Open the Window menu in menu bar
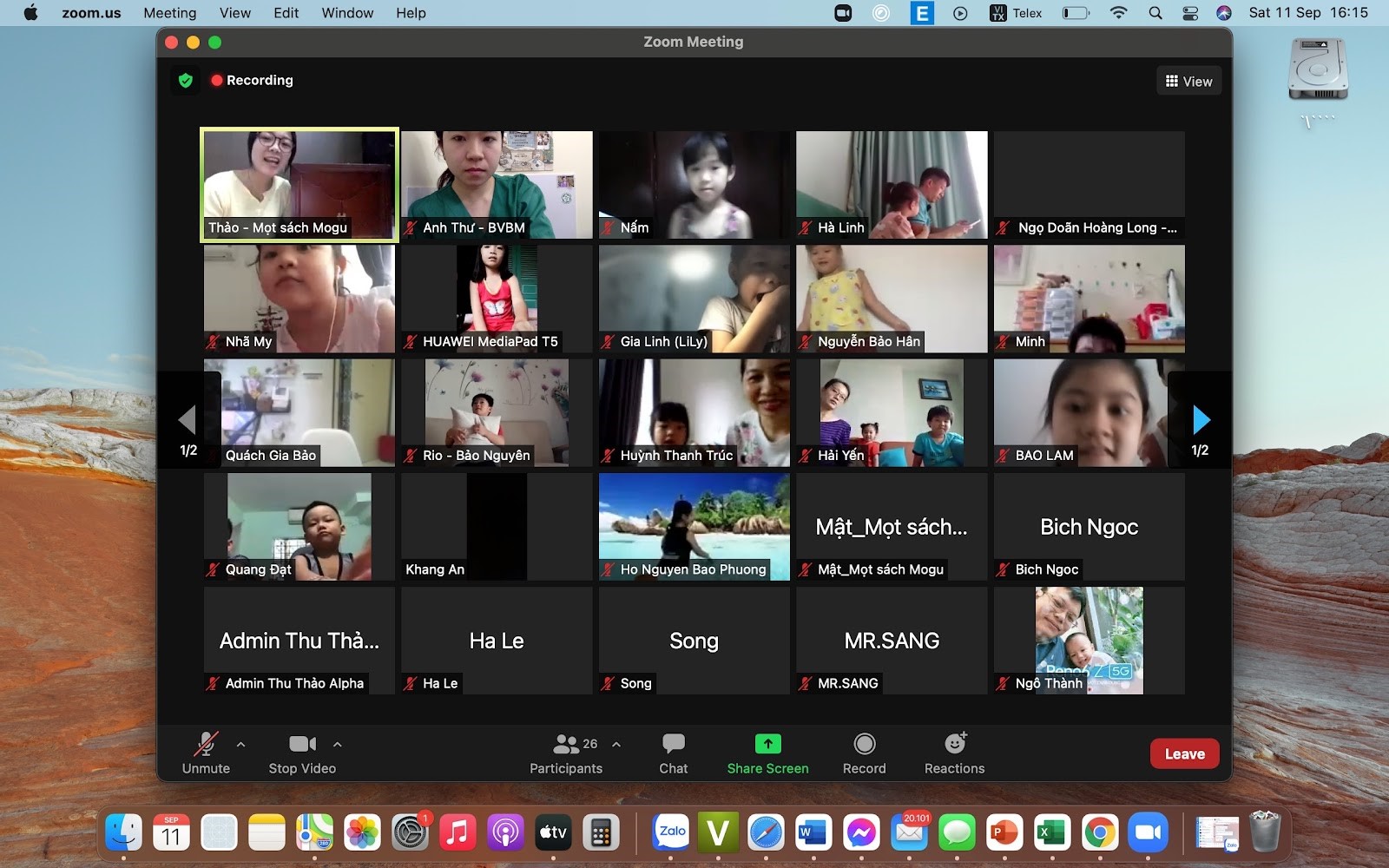1389x868 pixels. [347, 13]
